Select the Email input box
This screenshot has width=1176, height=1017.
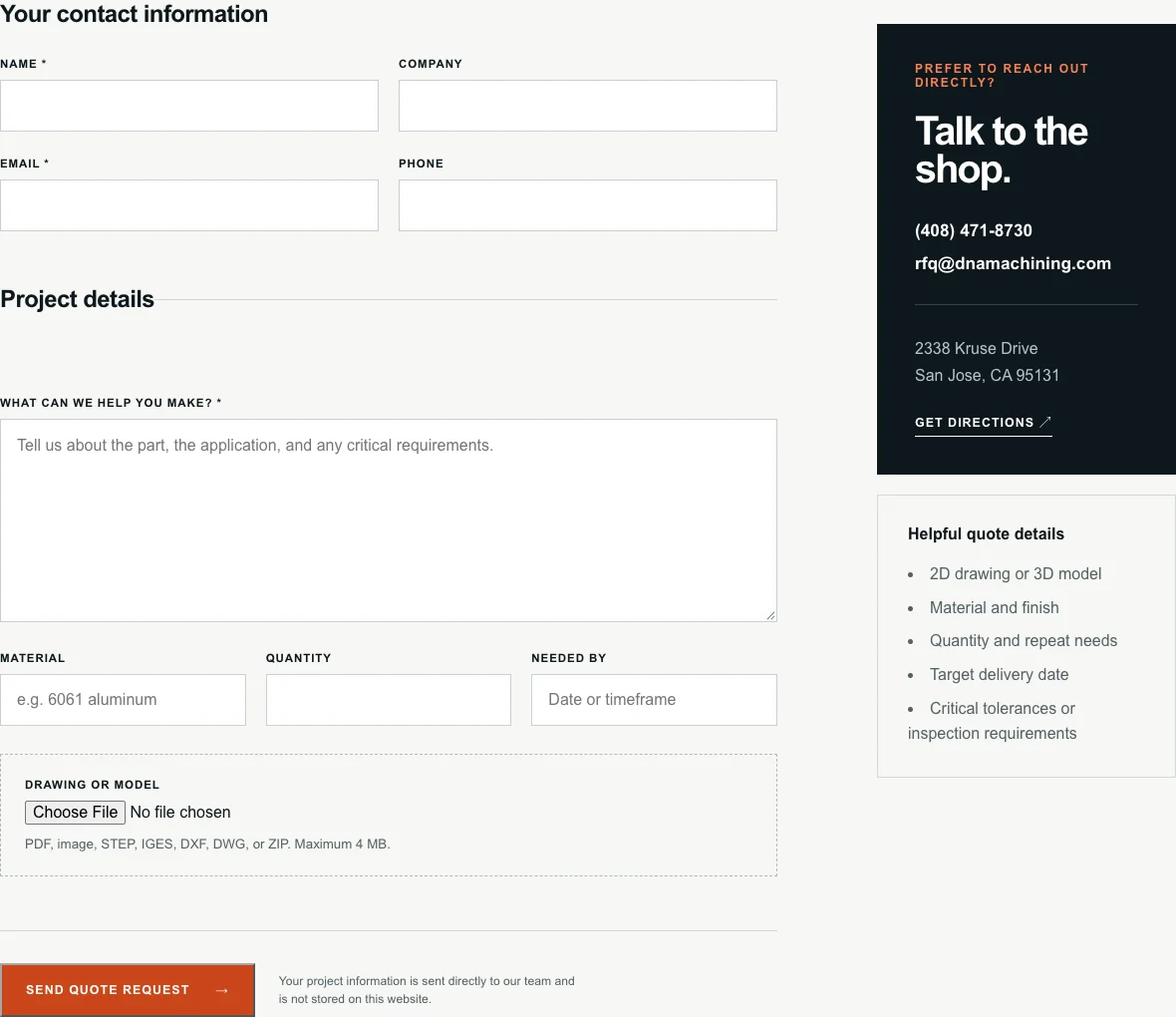tap(189, 205)
